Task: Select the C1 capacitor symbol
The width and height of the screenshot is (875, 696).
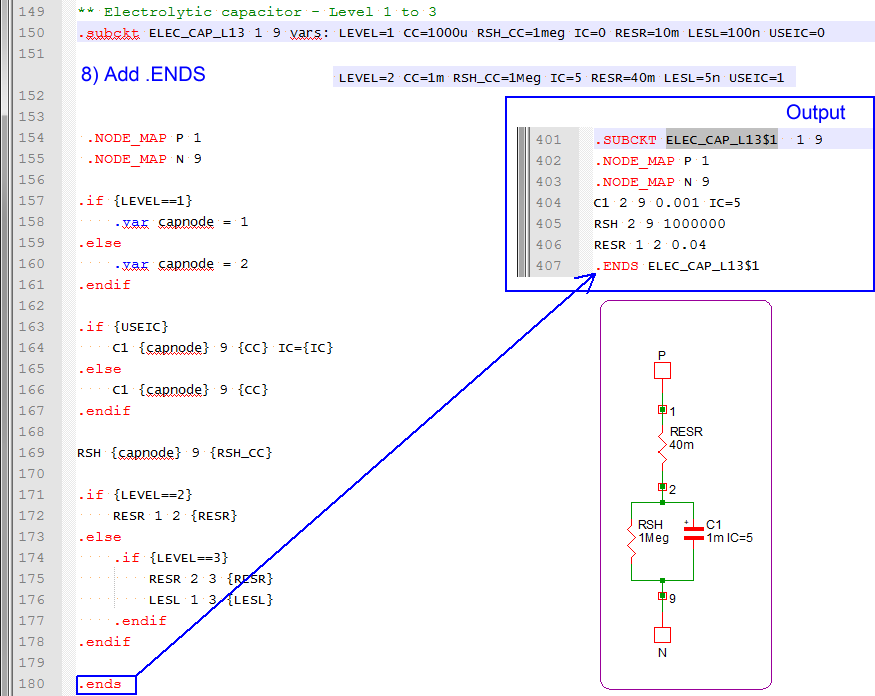Action: (x=692, y=535)
